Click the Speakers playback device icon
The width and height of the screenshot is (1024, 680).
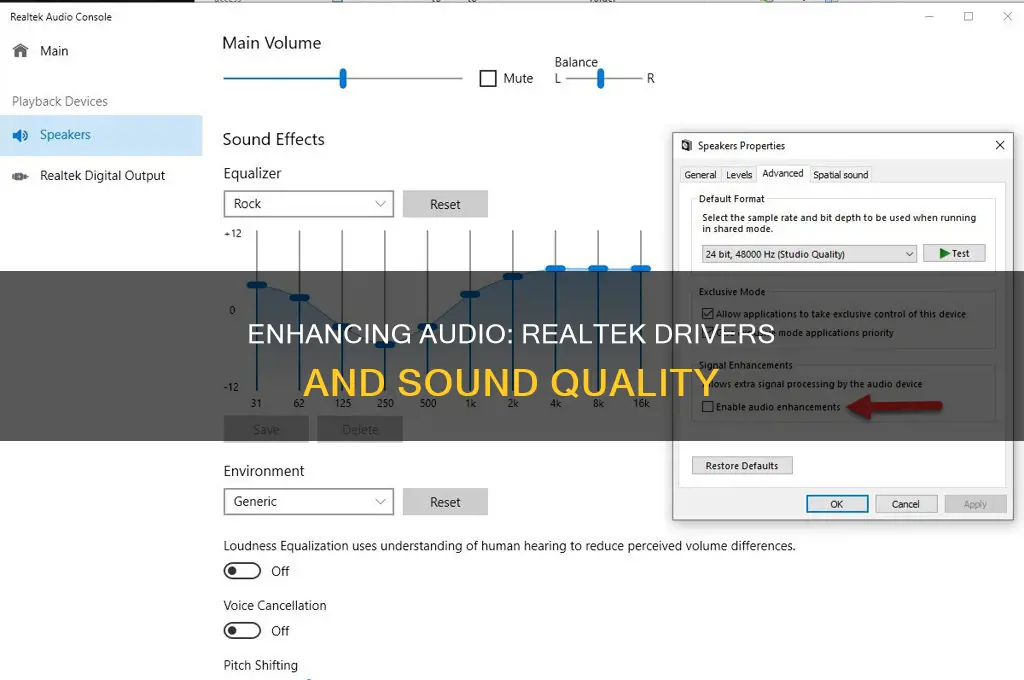20,135
